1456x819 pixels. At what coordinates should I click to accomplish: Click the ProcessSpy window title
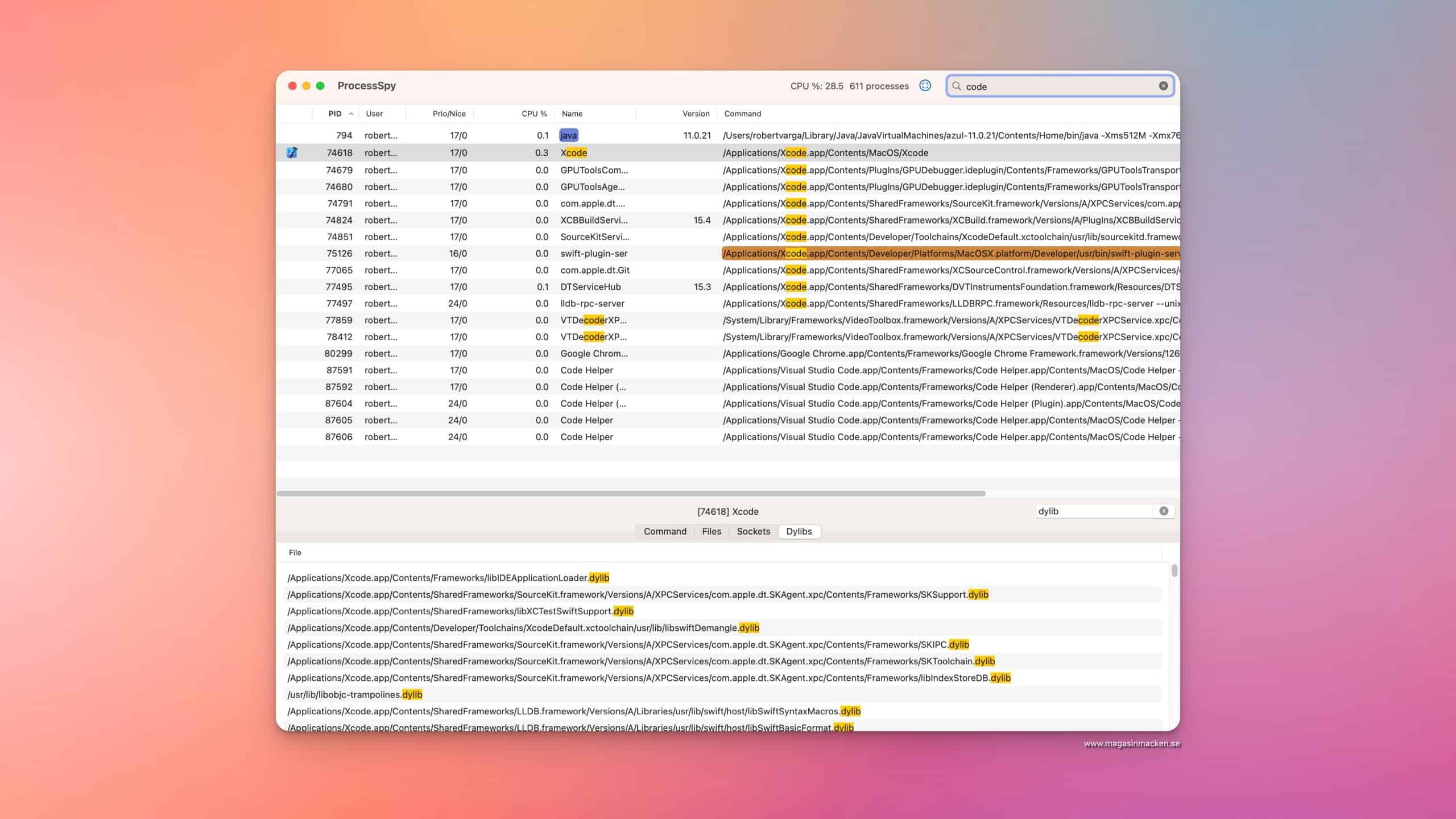click(366, 86)
